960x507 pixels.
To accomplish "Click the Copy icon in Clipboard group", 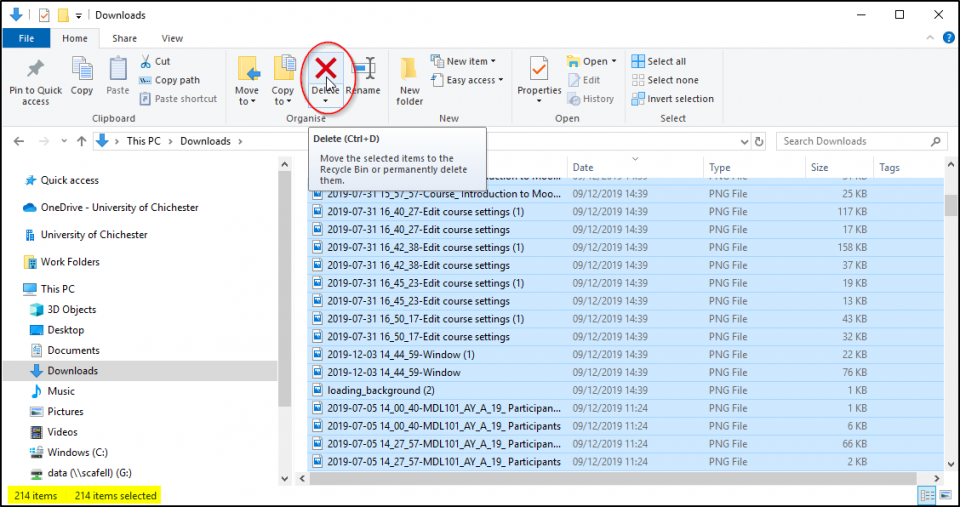I will pyautogui.click(x=81, y=69).
